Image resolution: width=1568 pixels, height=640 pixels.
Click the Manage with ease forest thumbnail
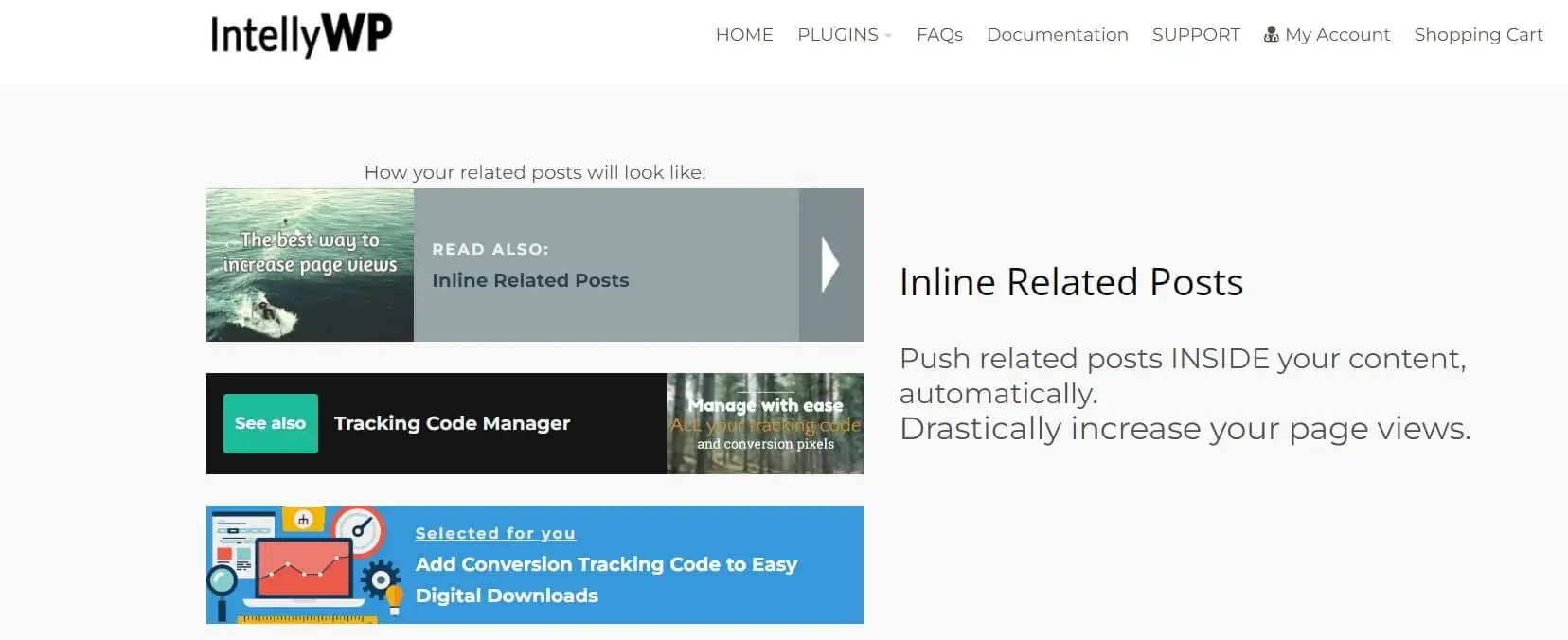coord(765,423)
